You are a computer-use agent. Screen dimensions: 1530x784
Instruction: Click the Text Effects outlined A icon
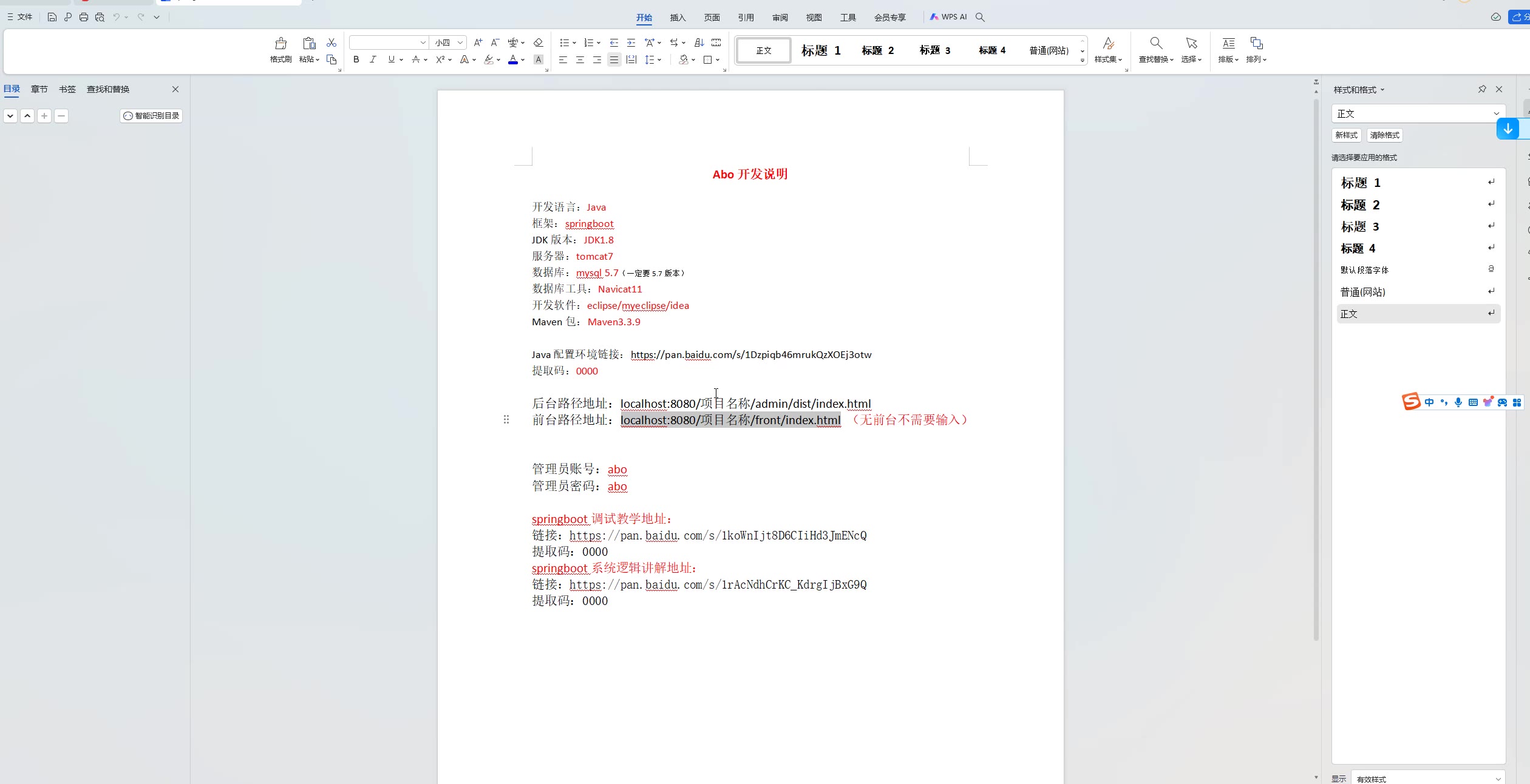464,59
